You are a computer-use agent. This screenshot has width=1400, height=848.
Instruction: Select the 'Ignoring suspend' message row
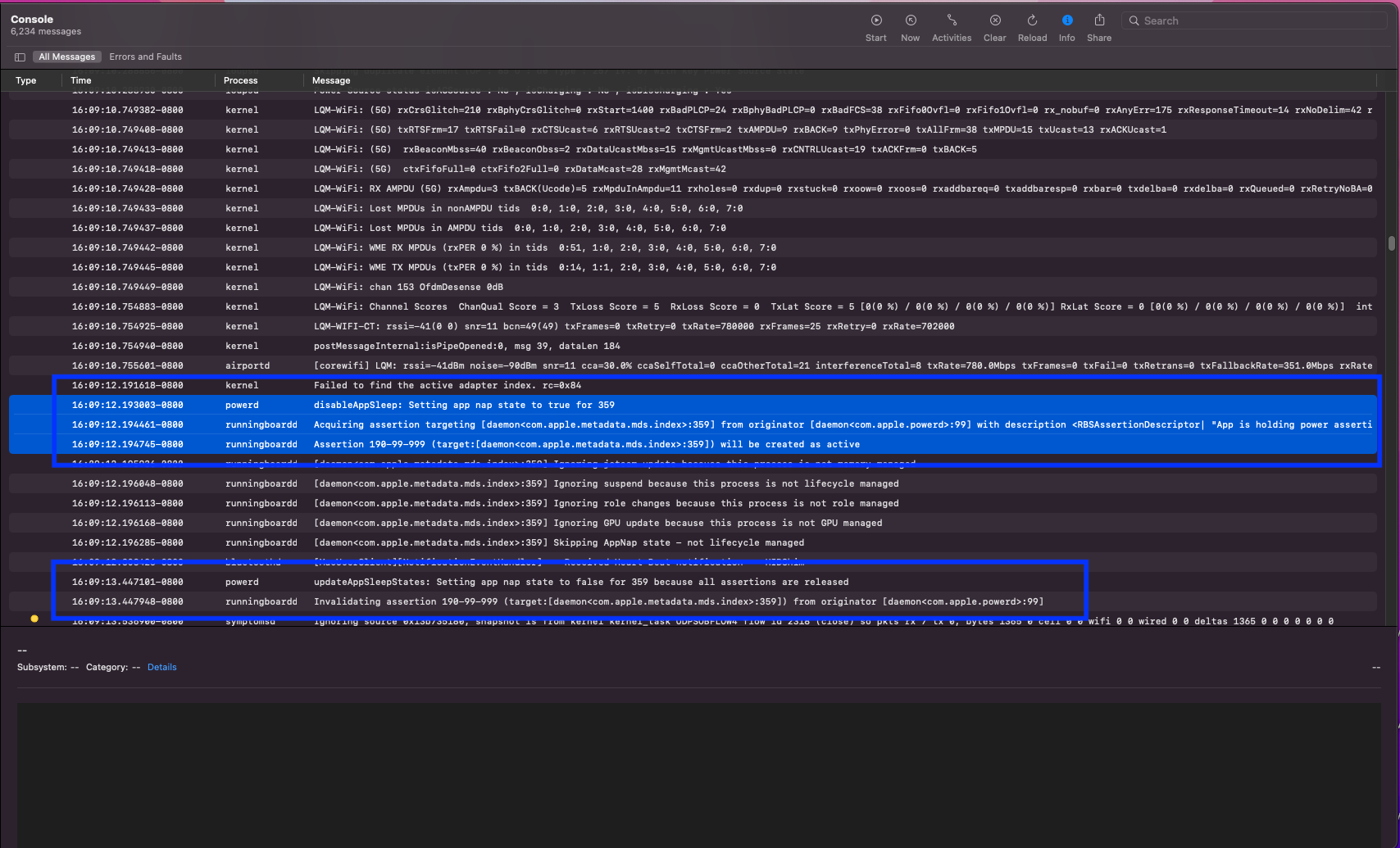coord(607,483)
